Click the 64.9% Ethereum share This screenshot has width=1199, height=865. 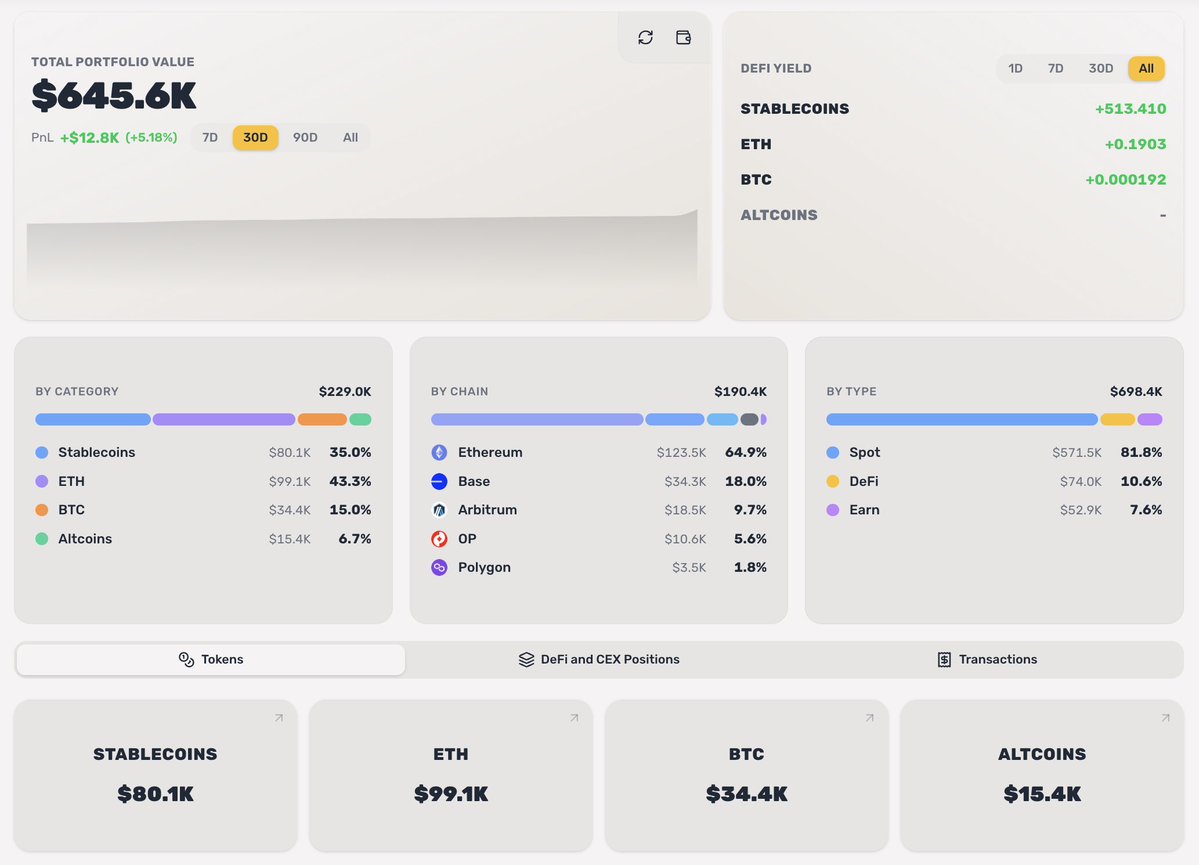[746, 452]
